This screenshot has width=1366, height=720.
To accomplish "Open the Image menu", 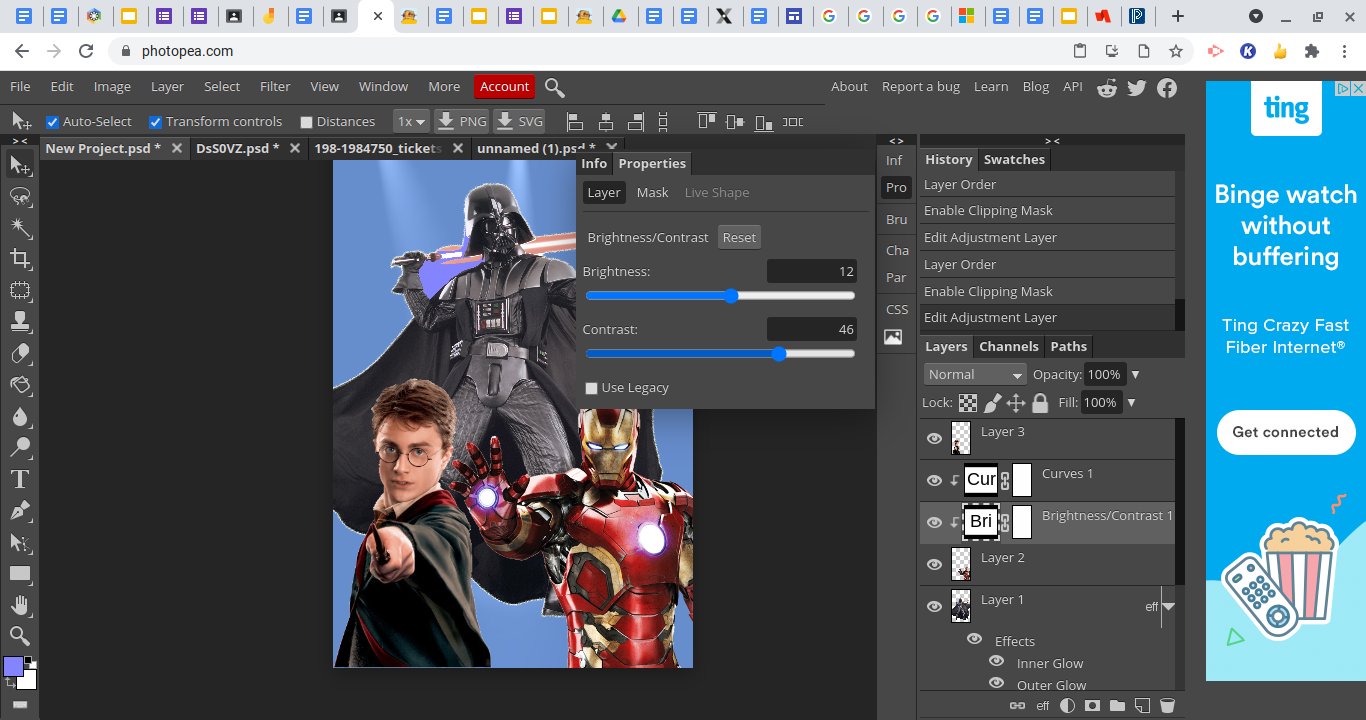I will point(112,87).
